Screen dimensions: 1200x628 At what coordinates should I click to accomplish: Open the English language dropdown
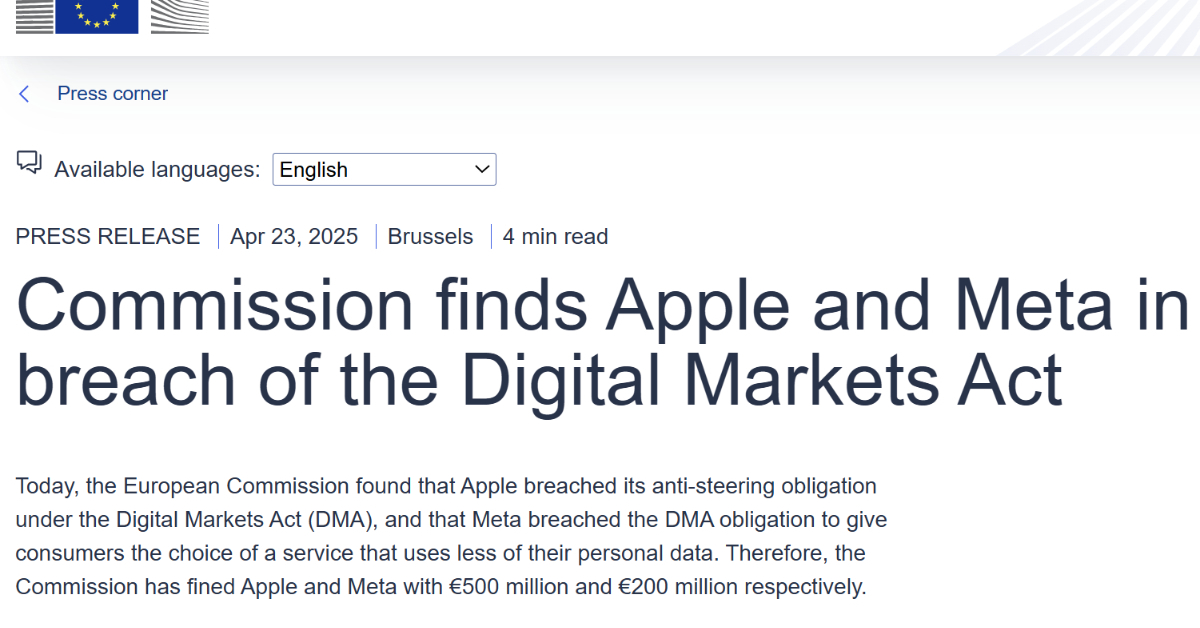pyautogui.click(x=384, y=170)
